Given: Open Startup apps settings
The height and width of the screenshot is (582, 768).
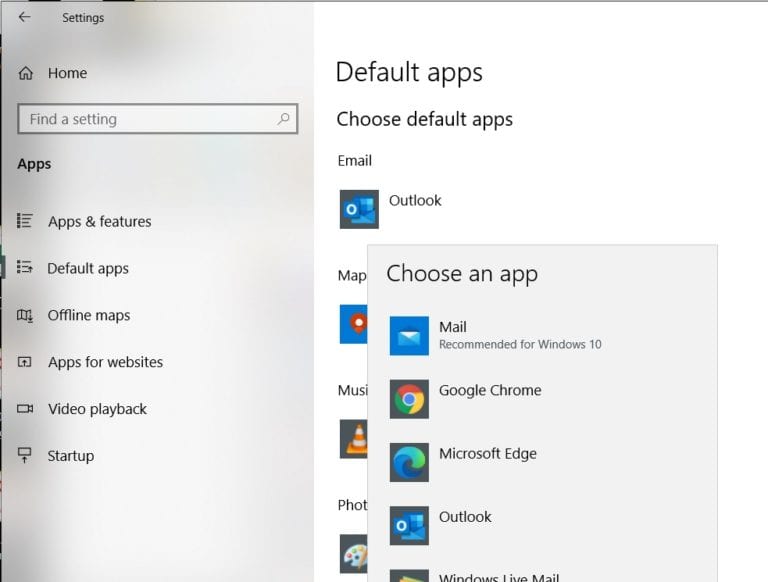Looking at the screenshot, I should coord(70,456).
